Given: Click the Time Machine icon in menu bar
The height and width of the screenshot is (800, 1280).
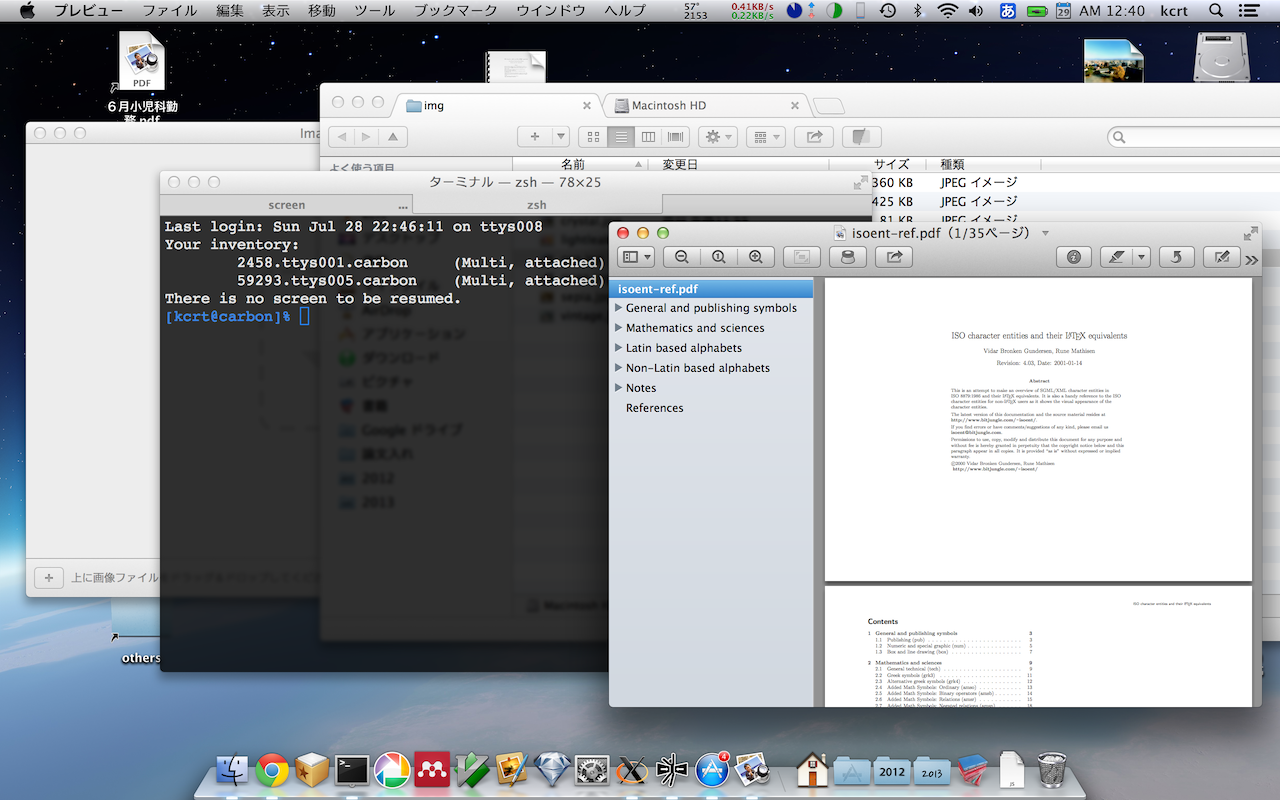Looking at the screenshot, I should (x=888, y=11).
